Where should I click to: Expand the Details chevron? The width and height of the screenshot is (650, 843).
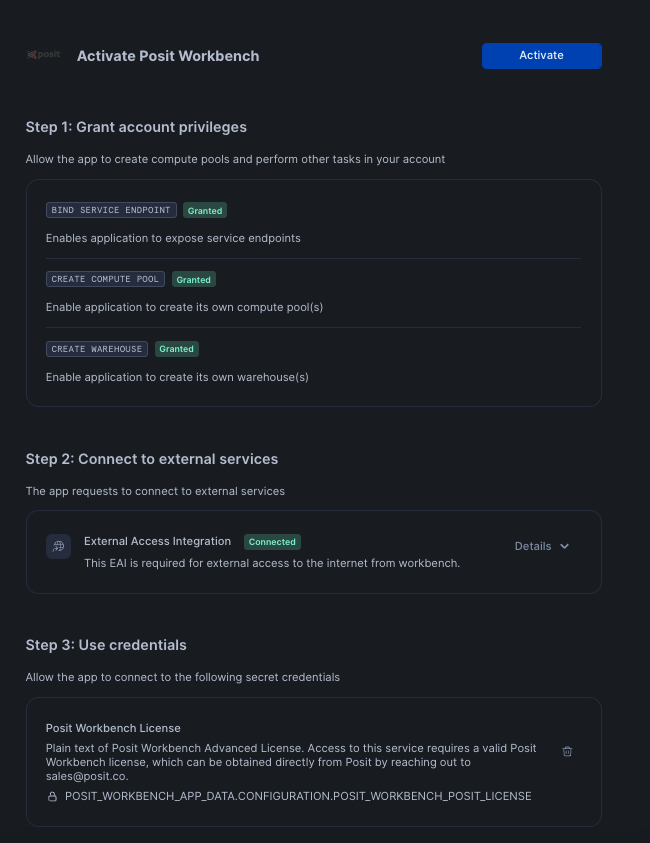coord(565,547)
